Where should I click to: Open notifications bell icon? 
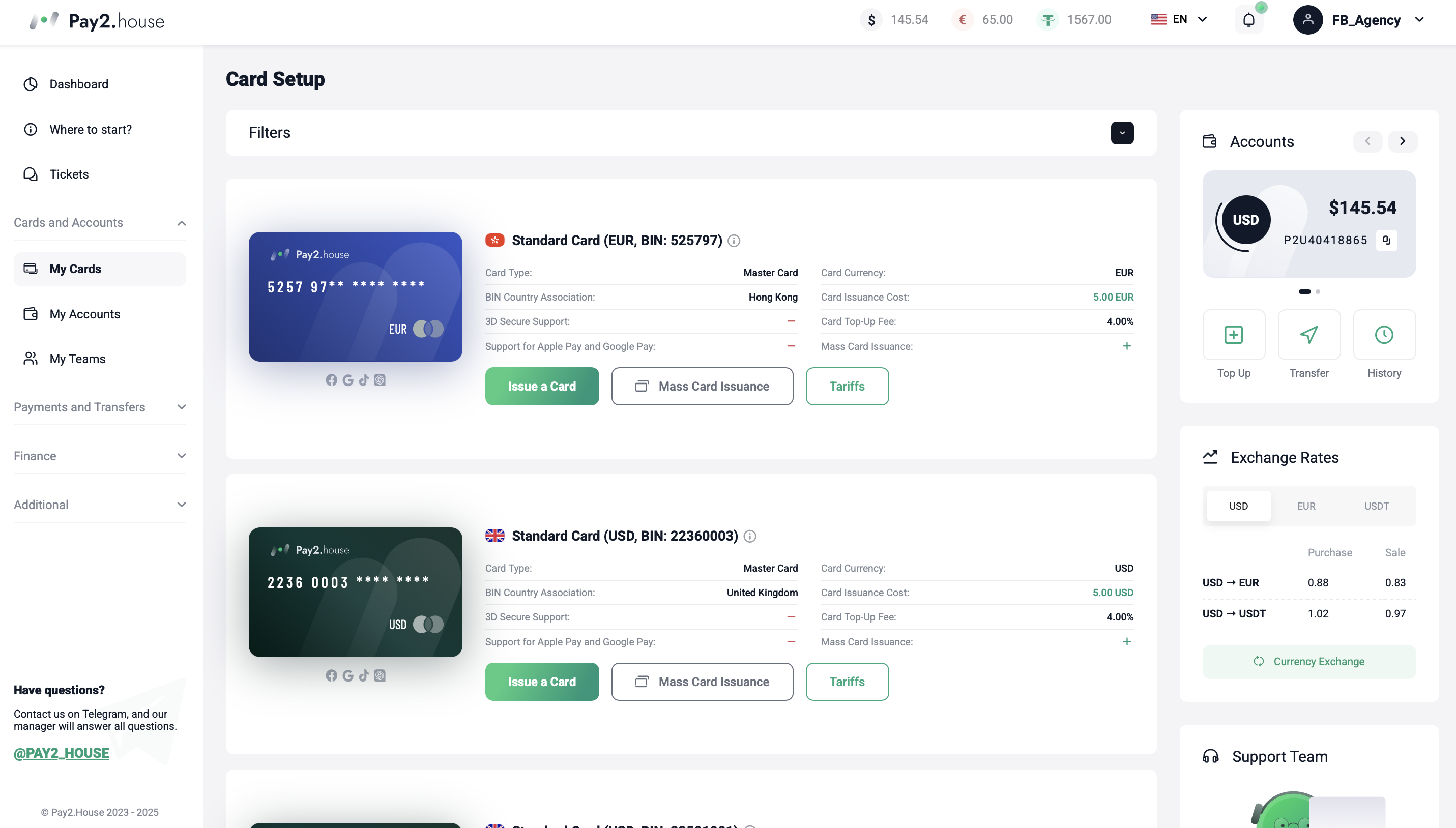tap(1248, 20)
